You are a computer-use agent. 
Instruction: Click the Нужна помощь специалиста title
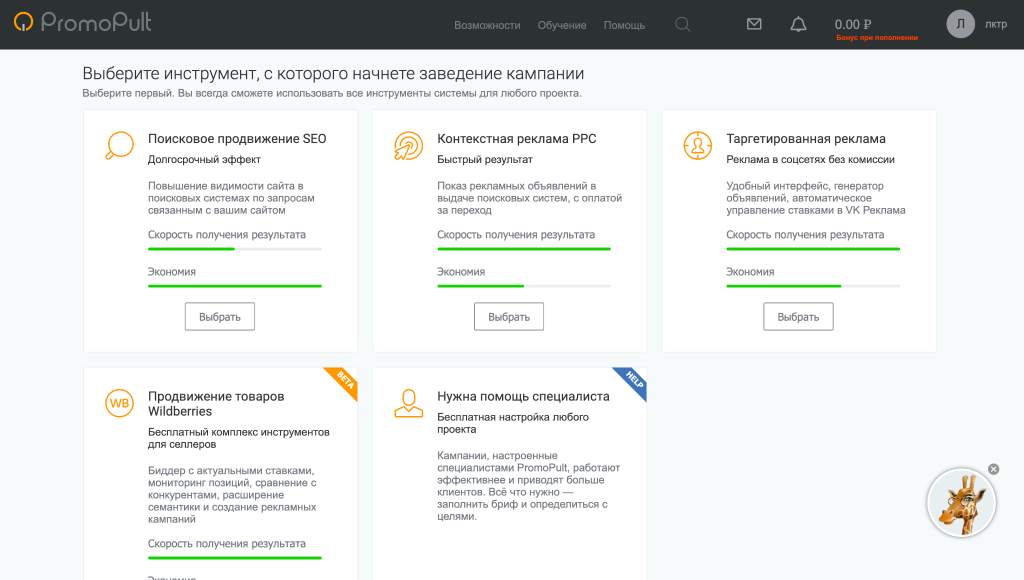[523, 396]
